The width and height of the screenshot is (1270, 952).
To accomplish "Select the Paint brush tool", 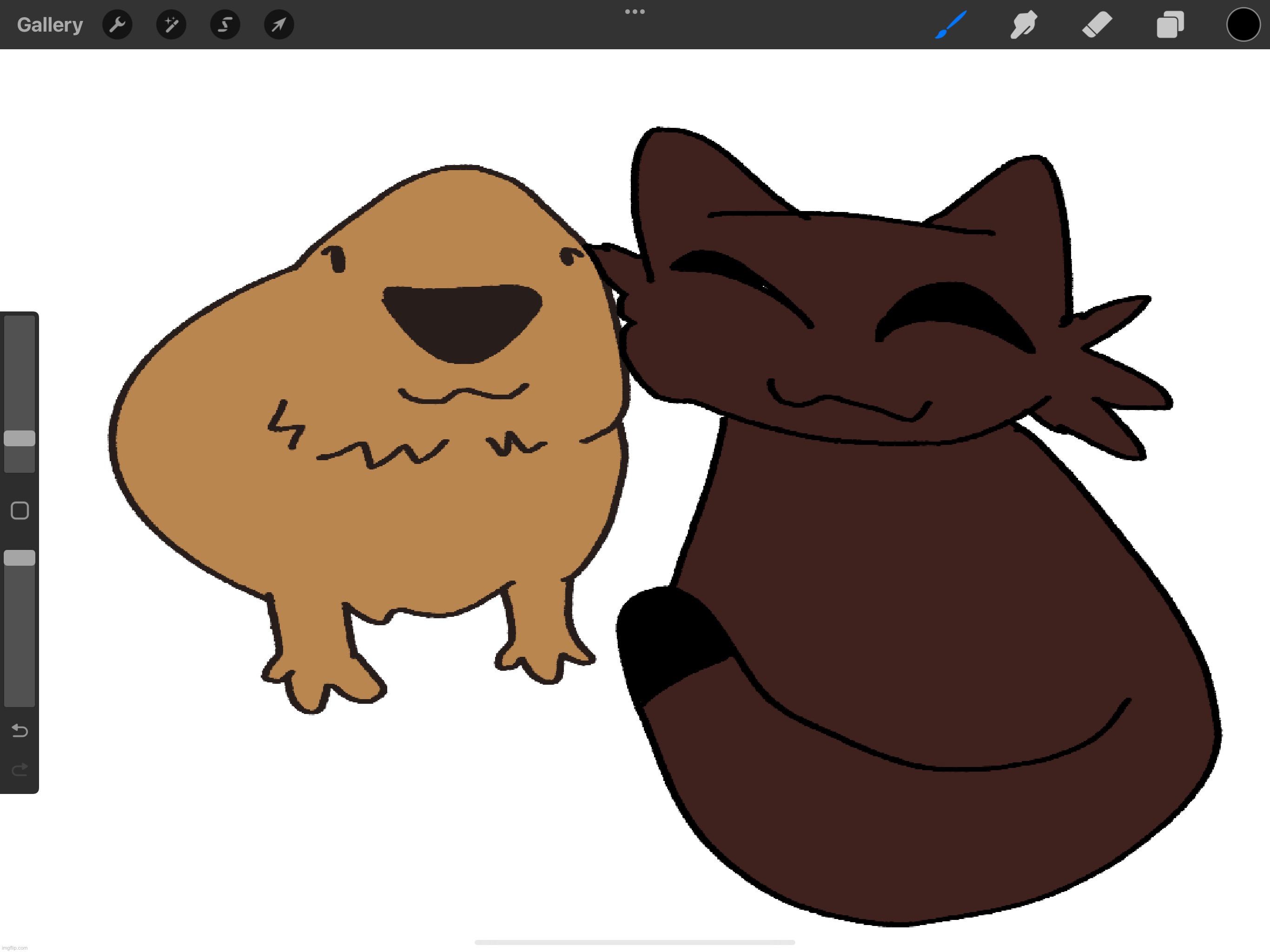I will click(x=951, y=25).
